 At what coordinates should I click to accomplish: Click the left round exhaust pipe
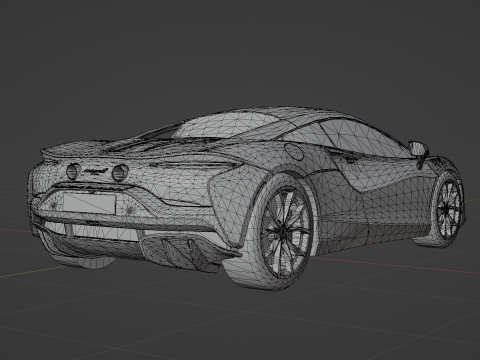(x=73, y=171)
